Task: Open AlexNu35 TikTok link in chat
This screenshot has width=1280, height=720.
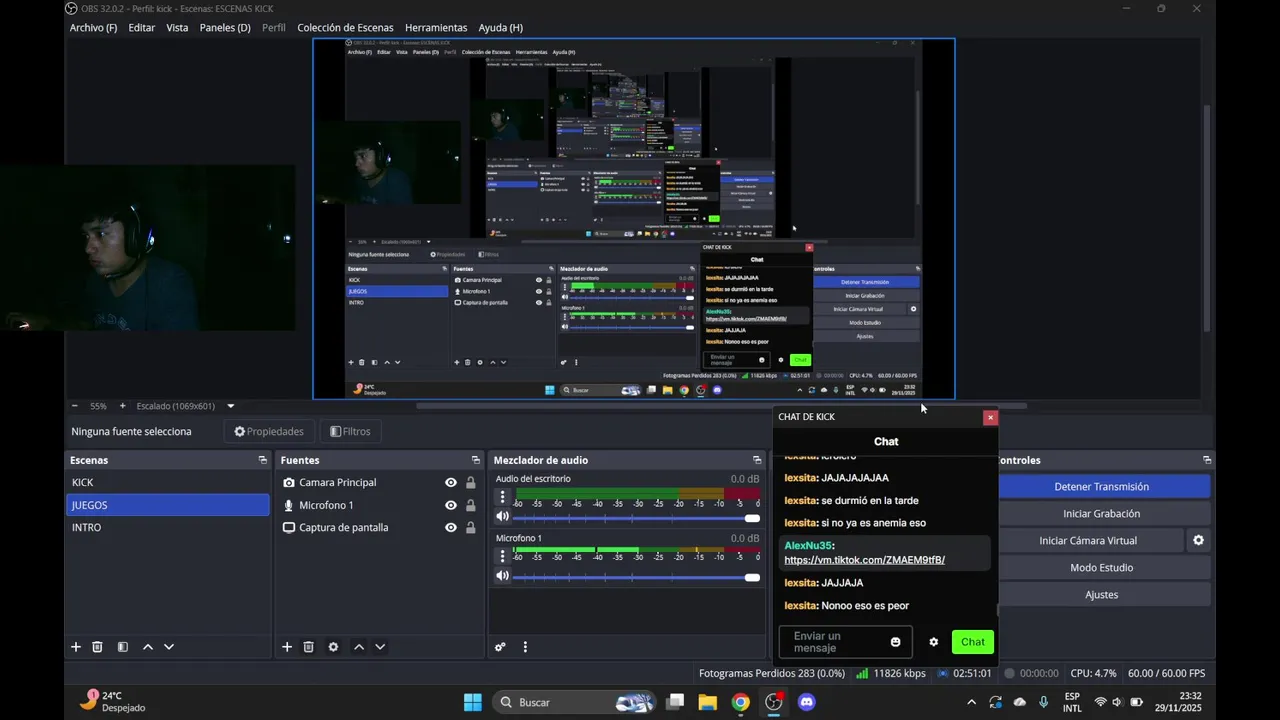Action: point(864,560)
